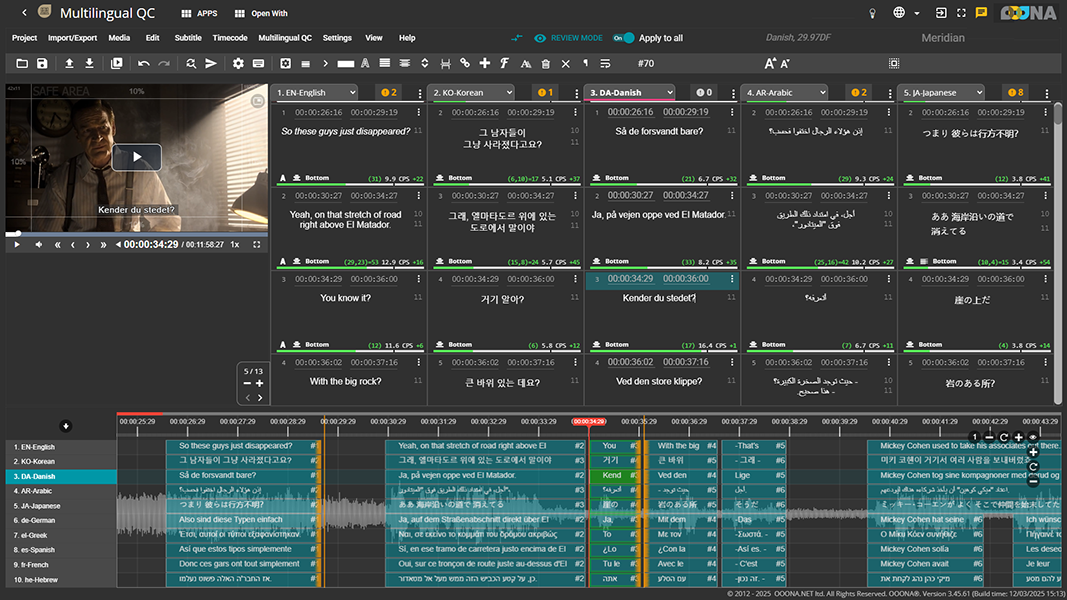
Task: Click the yellow chat comments icon
Action: point(981,13)
